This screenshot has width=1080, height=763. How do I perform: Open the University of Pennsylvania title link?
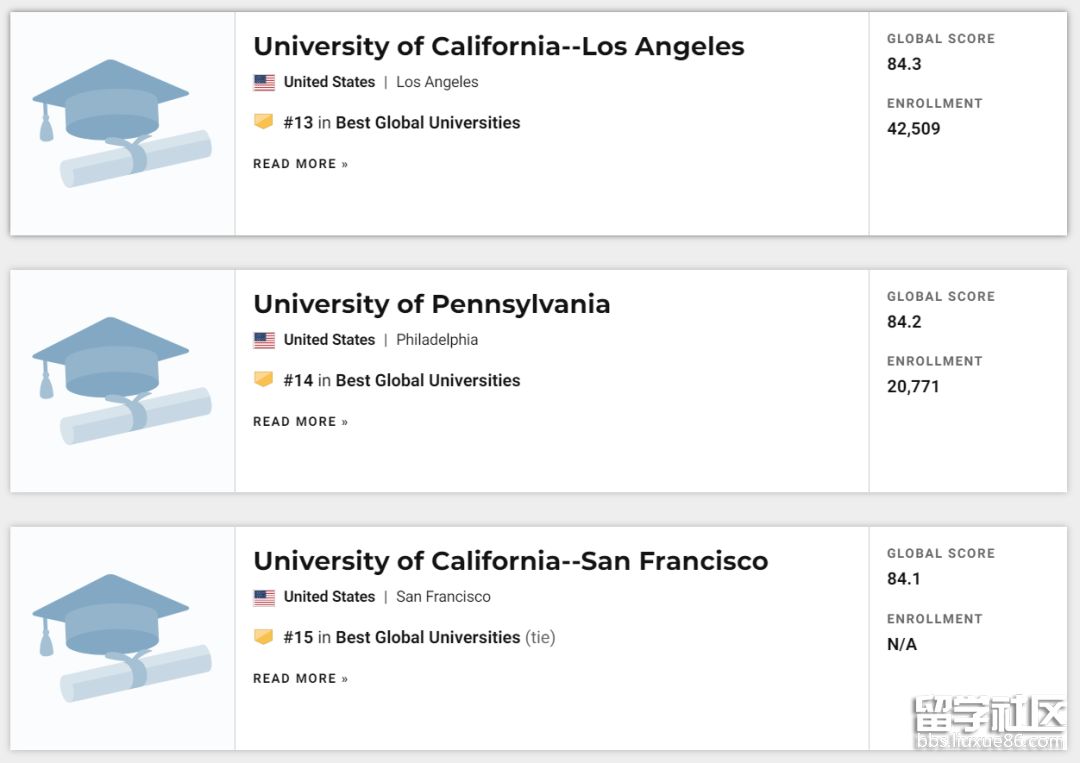click(x=431, y=304)
